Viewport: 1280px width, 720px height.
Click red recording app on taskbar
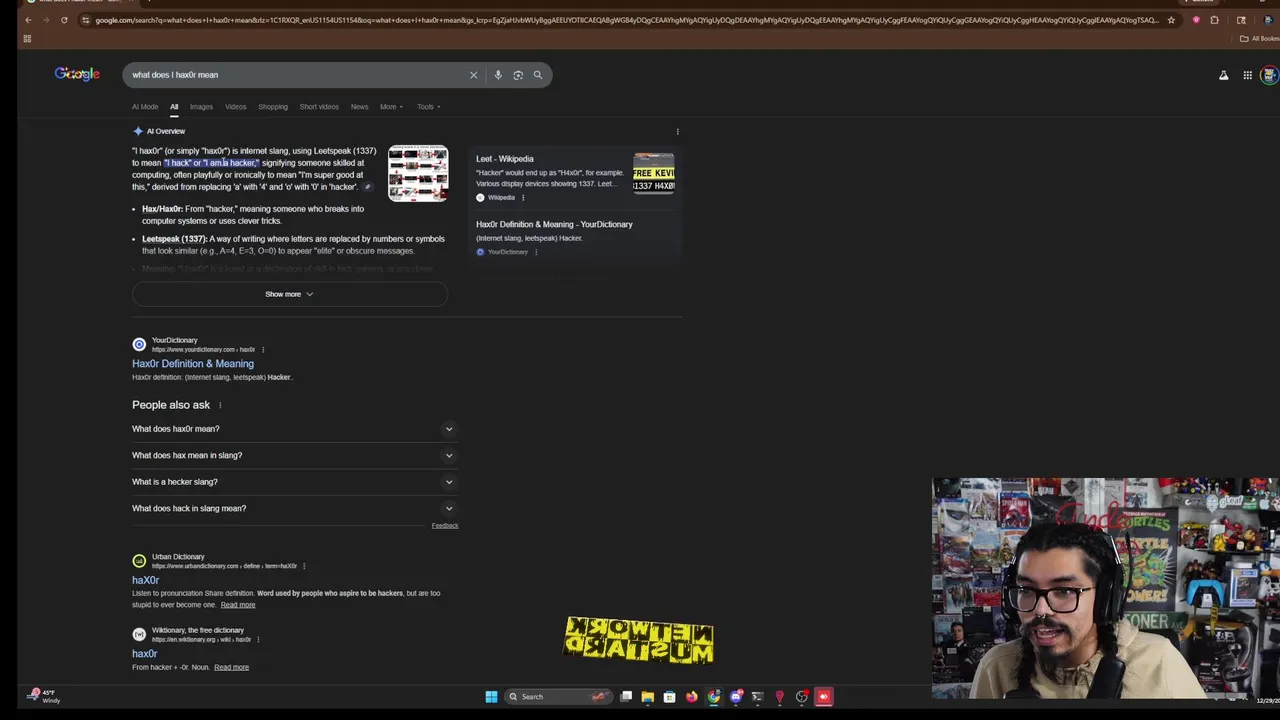click(824, 697)
